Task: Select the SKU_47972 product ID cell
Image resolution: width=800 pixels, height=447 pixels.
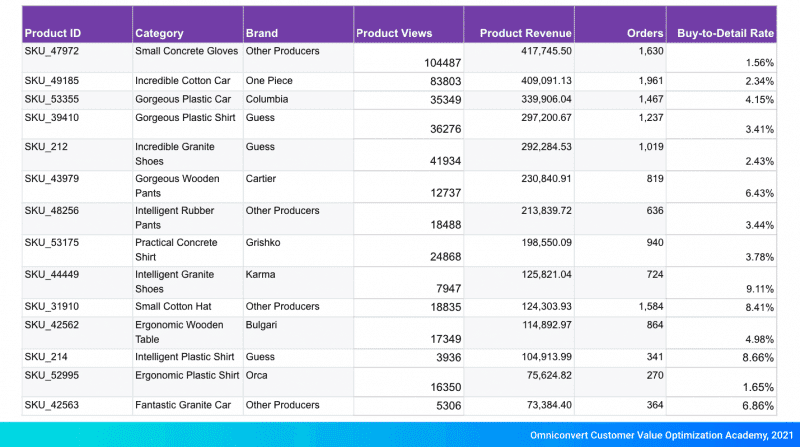Action: pyautogui.click(x=52, y=50)
